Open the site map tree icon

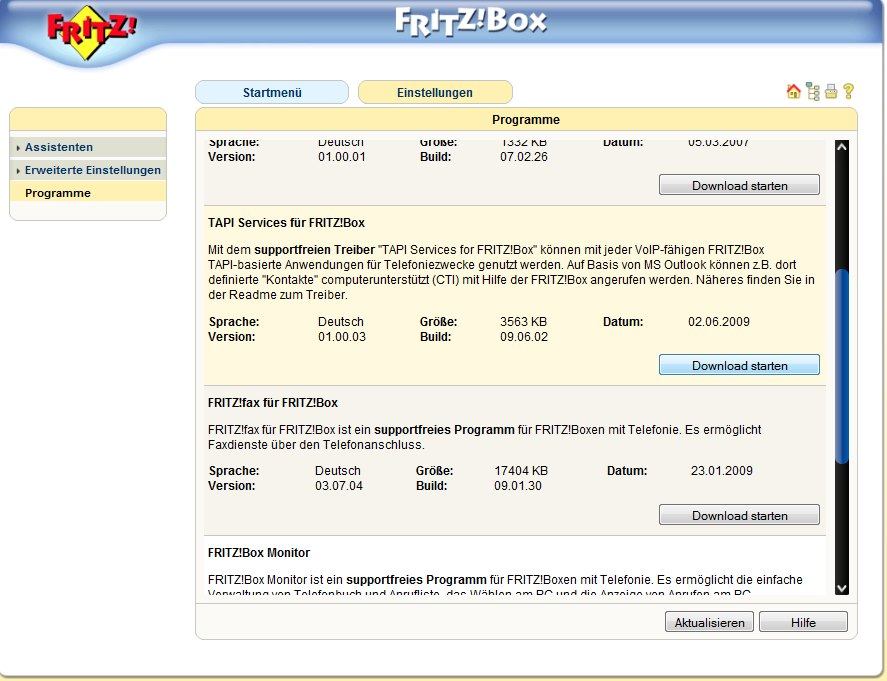click(x=813, y=91)
